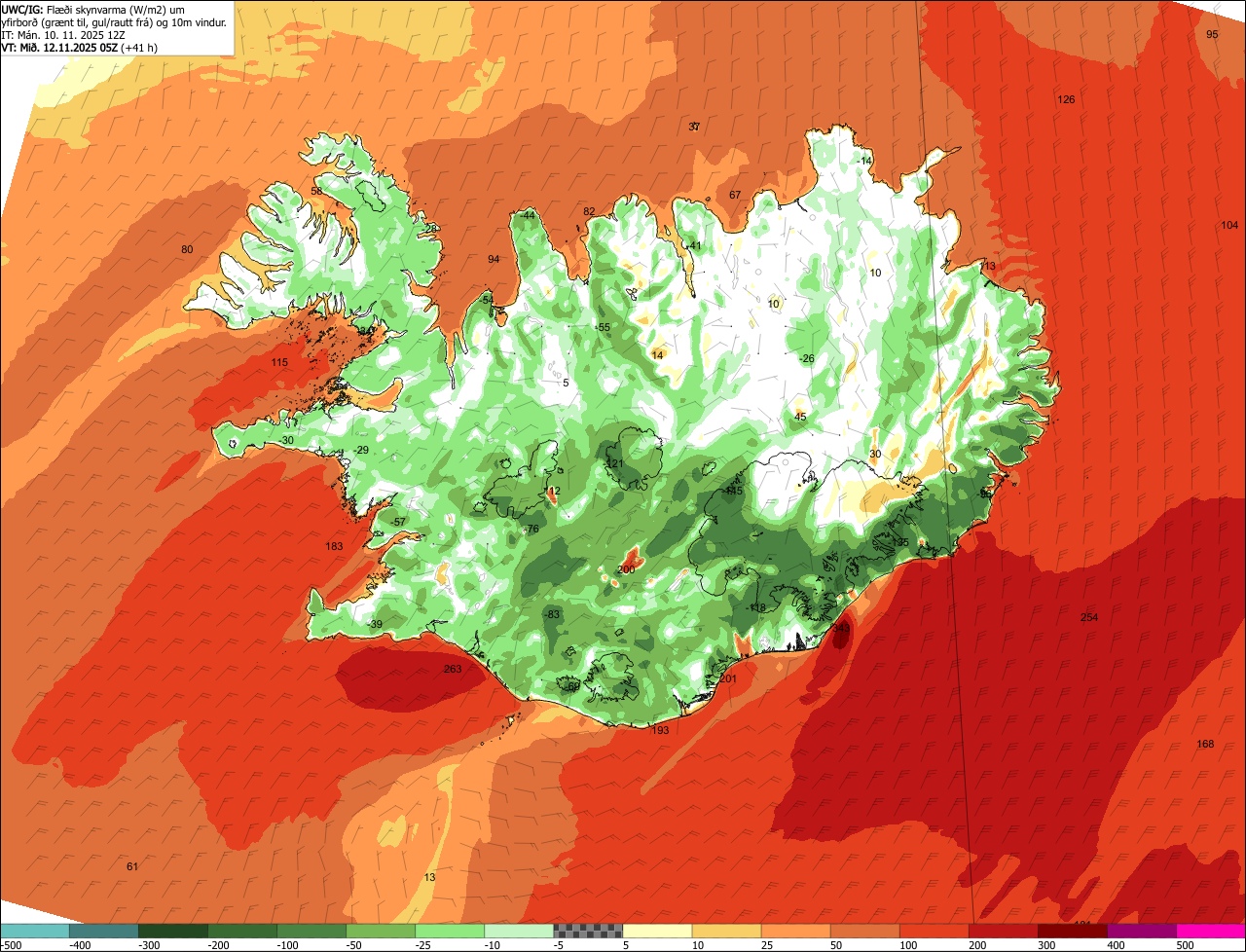This screenshot has width=1246, height=952.
Task: Choose the -50 to -25 green legend swatch
Action: pos(381,931)
